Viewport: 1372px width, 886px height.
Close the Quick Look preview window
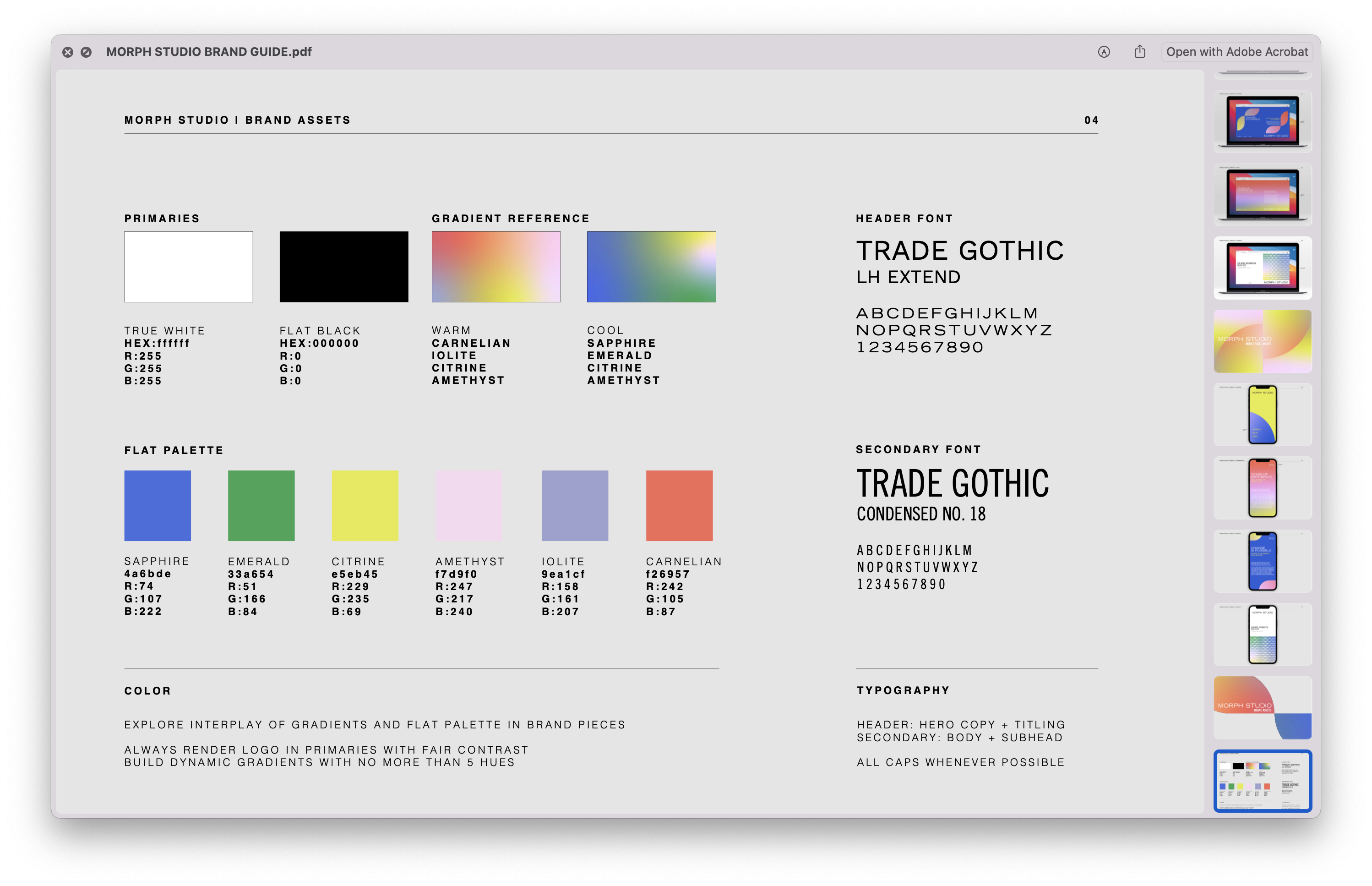click(x=68, y=52)
